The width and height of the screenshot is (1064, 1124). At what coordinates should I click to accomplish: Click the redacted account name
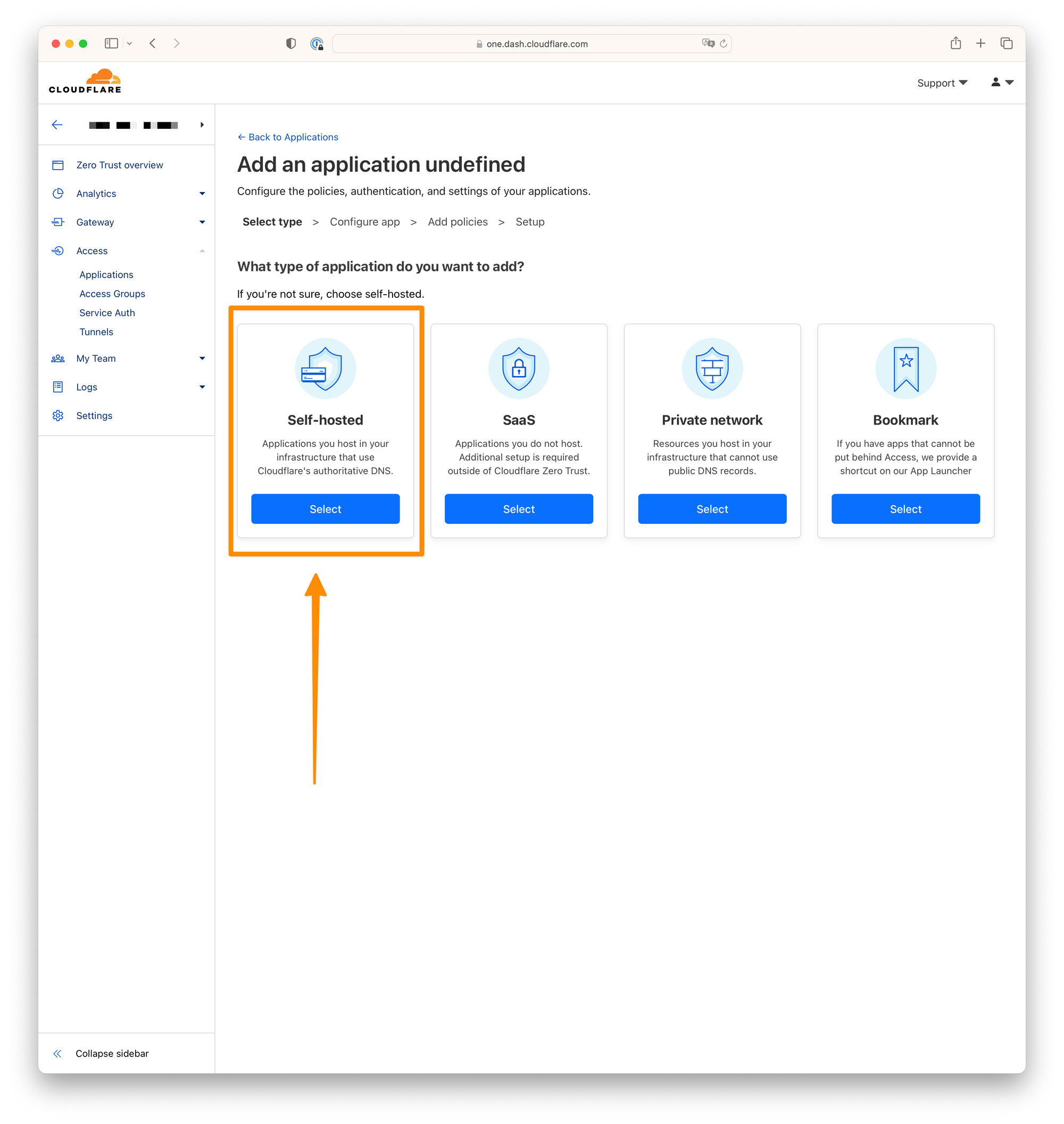[x=134, y=125]
